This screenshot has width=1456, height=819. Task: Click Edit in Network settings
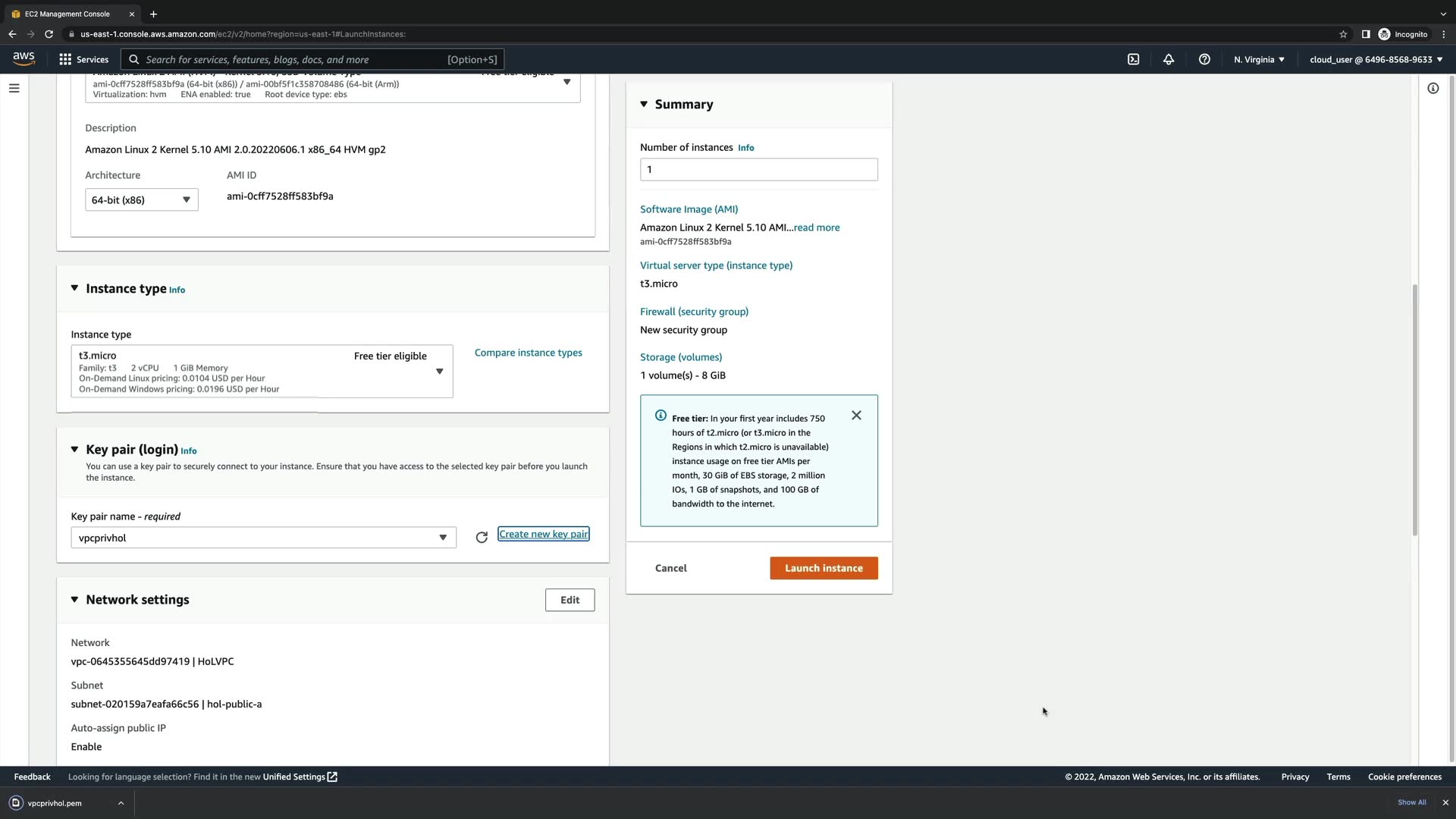570,600
